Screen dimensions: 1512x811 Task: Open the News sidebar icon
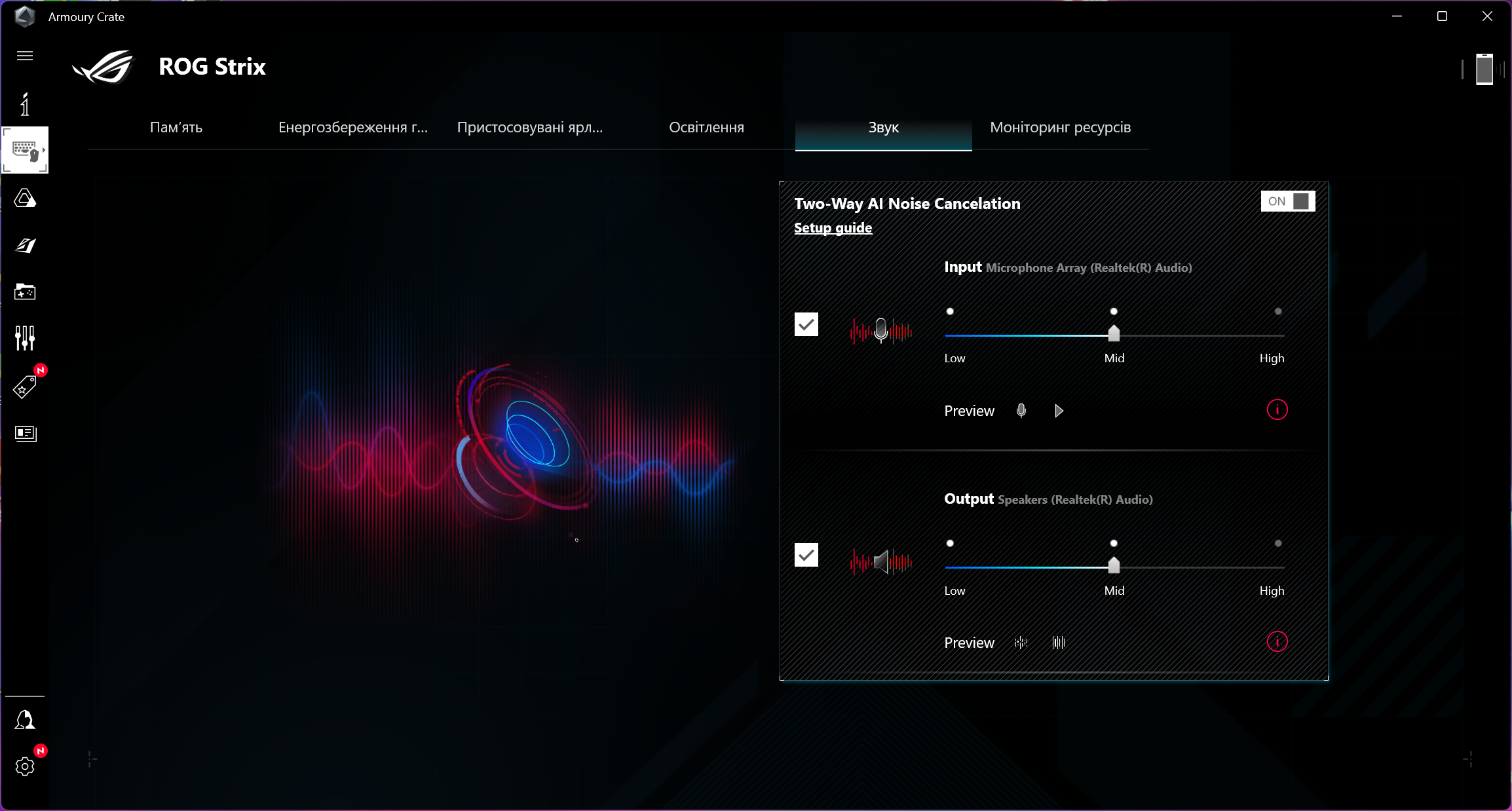coord(25,433)
